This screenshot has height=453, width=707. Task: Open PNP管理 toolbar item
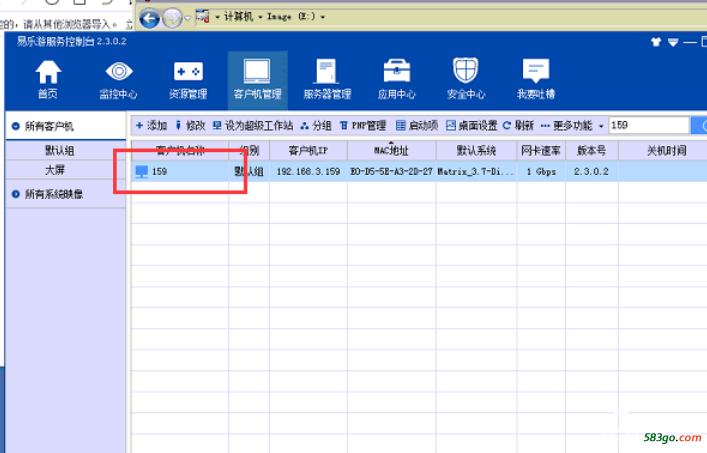pyautogui.click(x=363, y=125)
